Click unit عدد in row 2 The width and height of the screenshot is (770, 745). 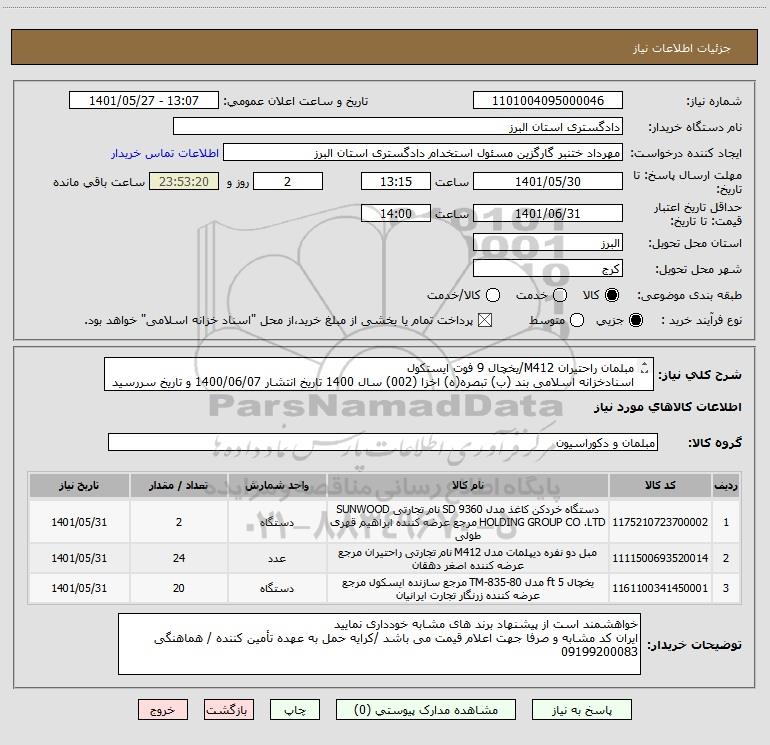tap(277, 558)
